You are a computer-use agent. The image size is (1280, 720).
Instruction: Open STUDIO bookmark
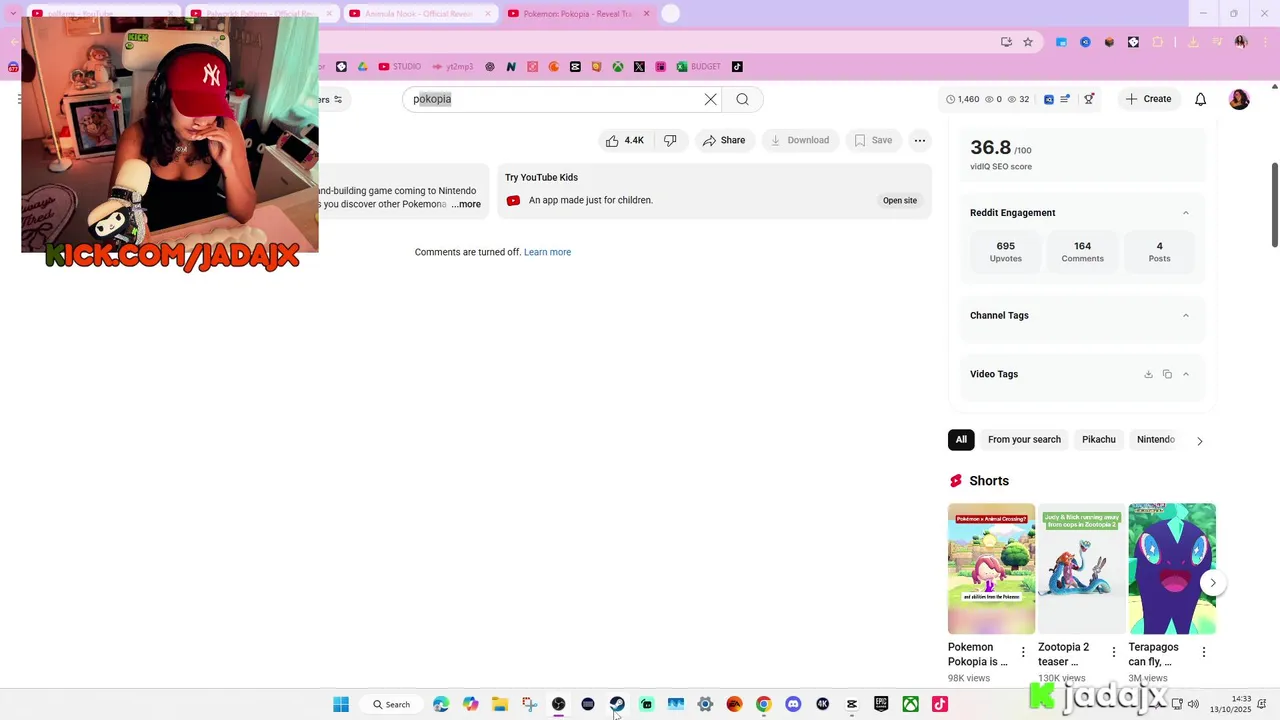pos(400,67)
